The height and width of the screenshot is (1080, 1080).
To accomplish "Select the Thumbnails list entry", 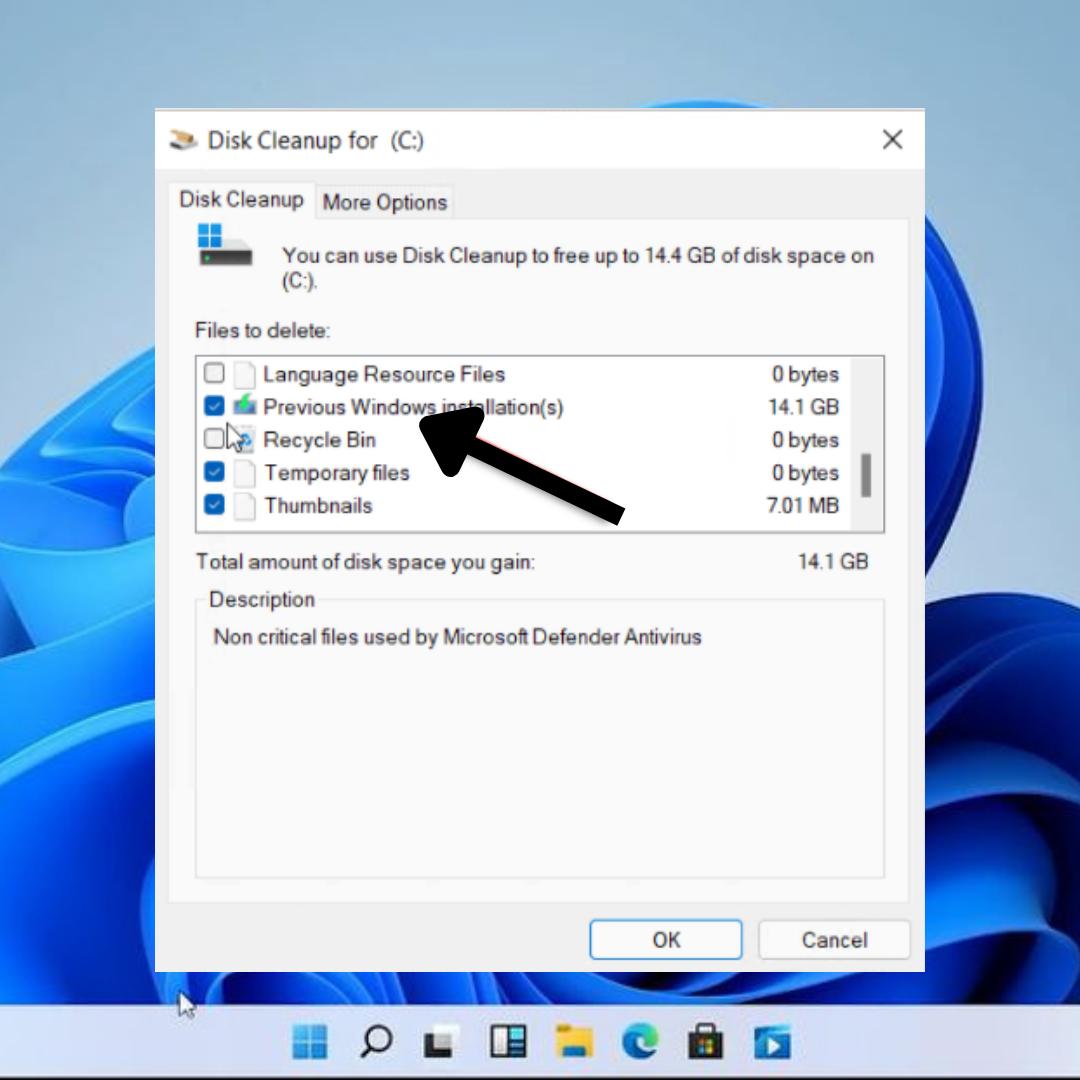I will [x=318, y=505].
